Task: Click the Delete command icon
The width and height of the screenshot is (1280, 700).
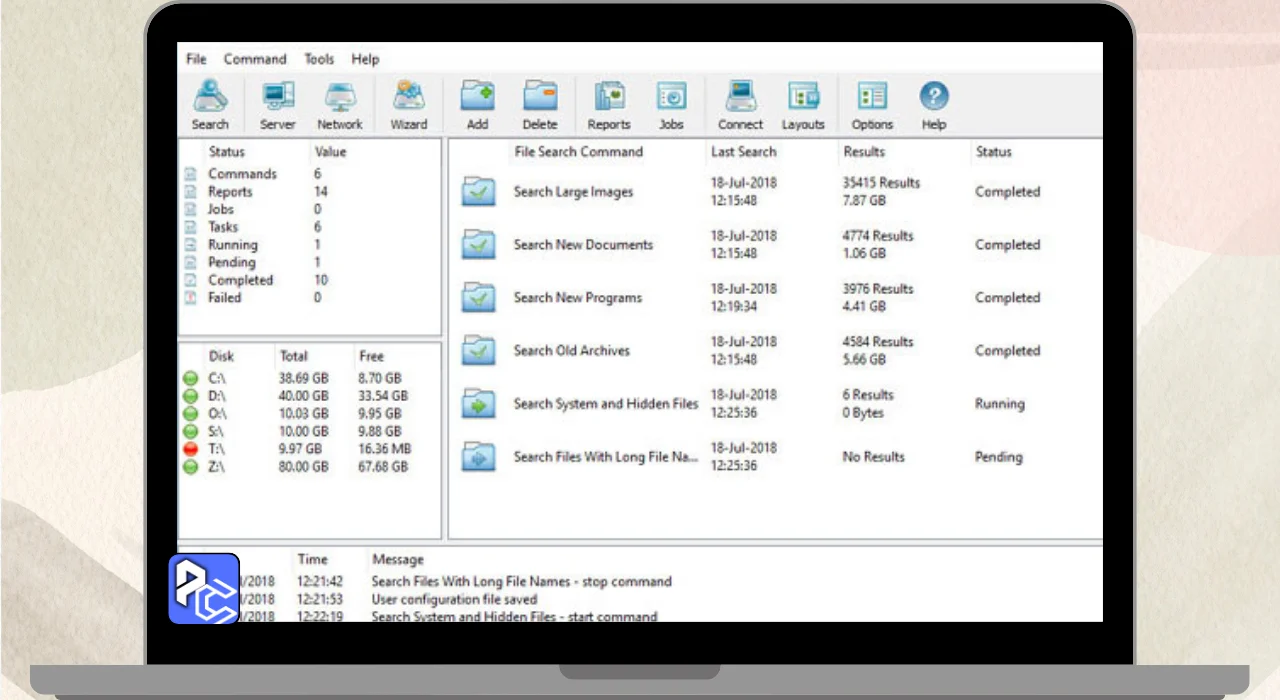Action: pyautogui.click(x=539, y=104)
